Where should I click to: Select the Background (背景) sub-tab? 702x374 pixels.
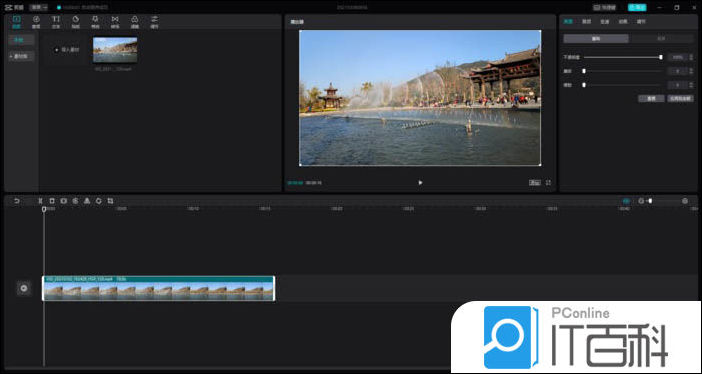point(661,39)
